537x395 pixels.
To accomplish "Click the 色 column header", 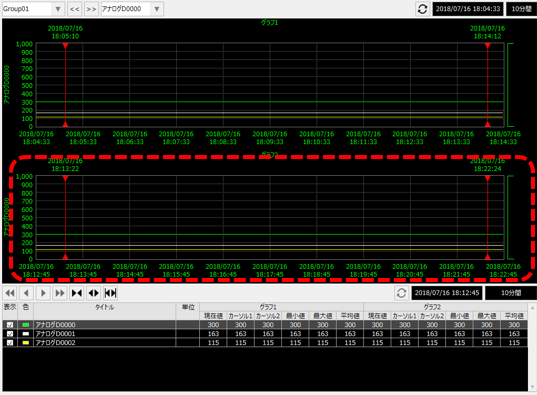I will click(26, 307).
